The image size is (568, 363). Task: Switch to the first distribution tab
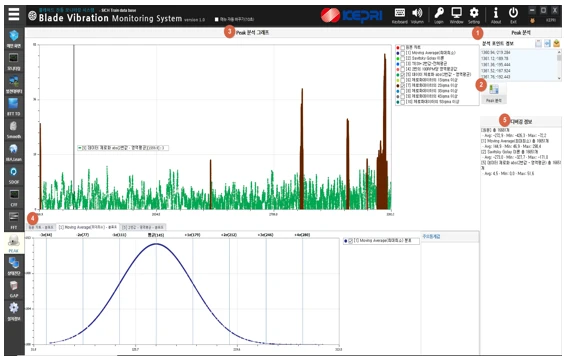(x=41, y=227)
